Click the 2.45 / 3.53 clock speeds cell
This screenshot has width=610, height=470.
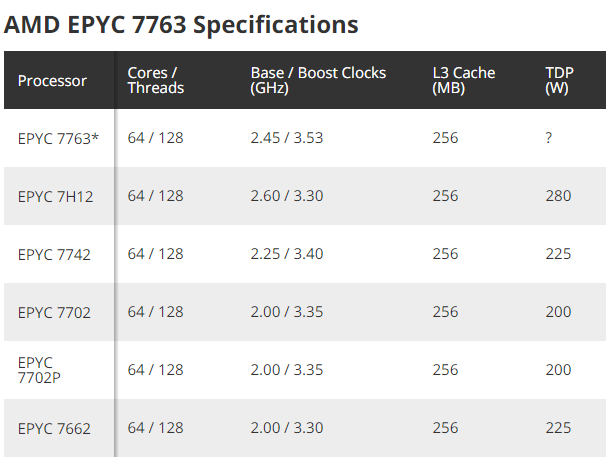(287, 138)
